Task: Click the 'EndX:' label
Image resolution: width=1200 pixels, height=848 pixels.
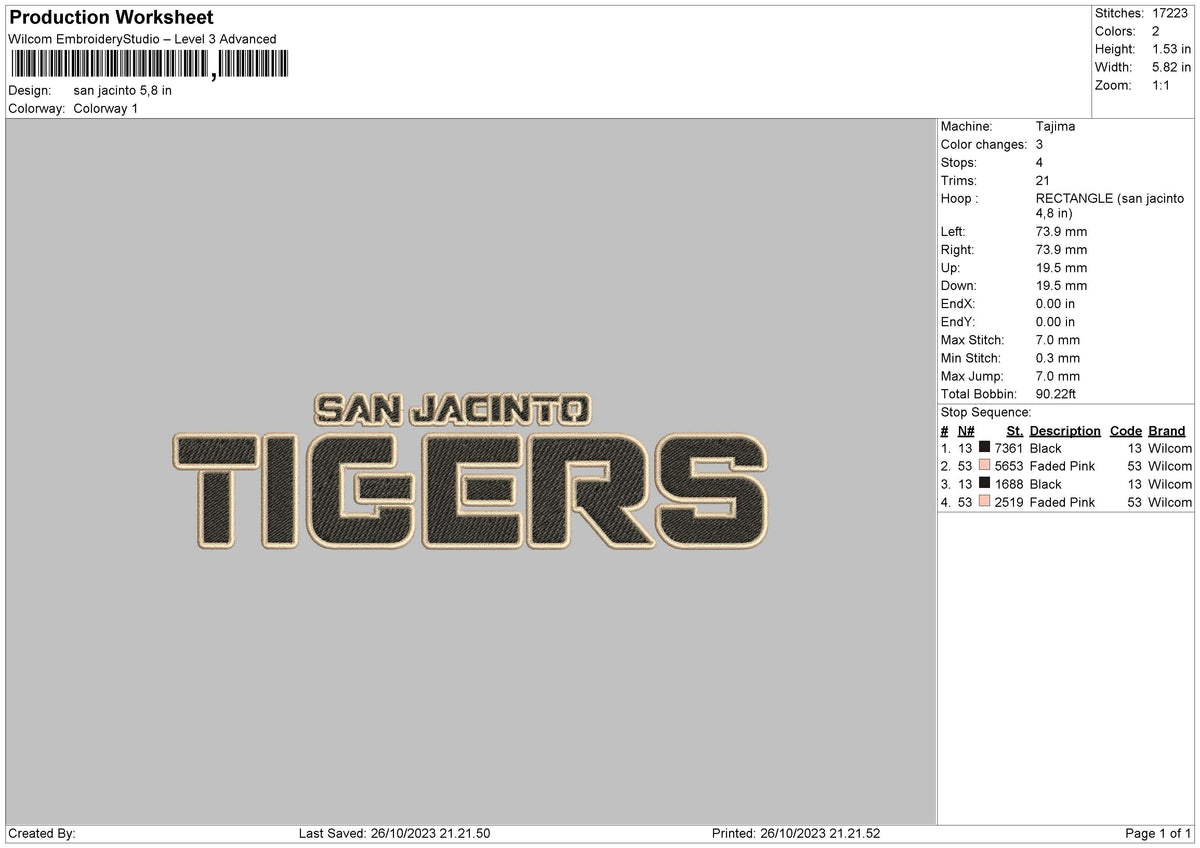Action: [x=958, y=303]
